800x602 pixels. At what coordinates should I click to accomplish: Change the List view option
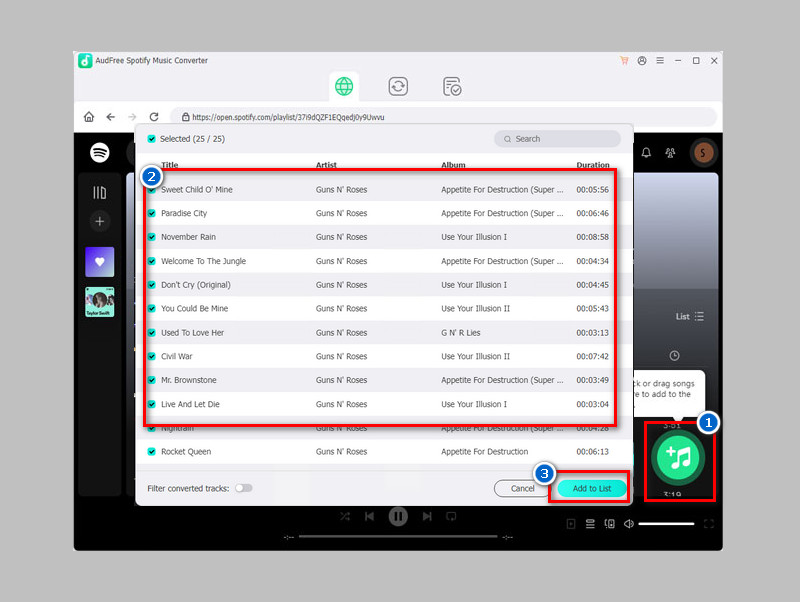pyautogui.click(x=690, y=316)
